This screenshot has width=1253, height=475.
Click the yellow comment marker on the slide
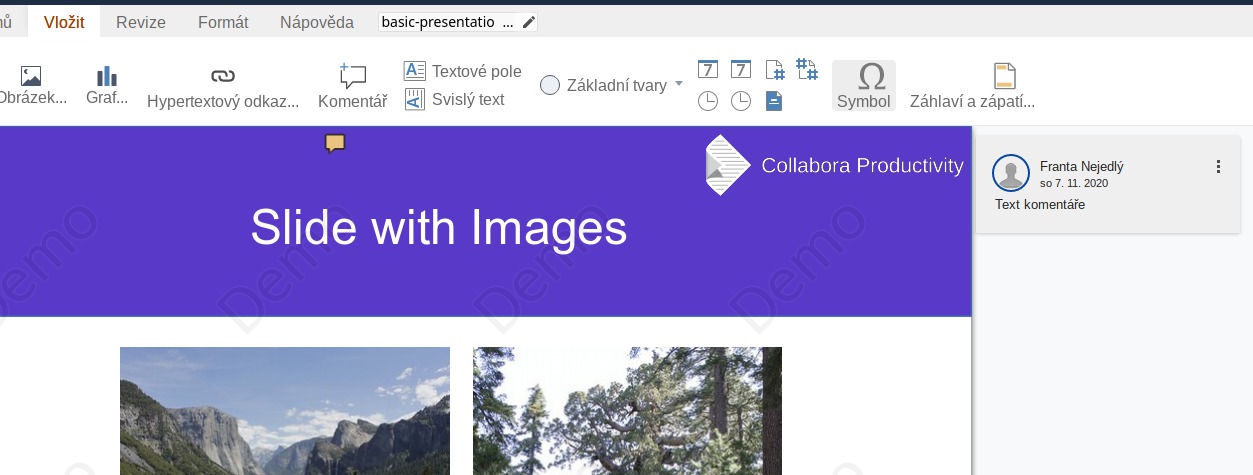click(335, 143)
